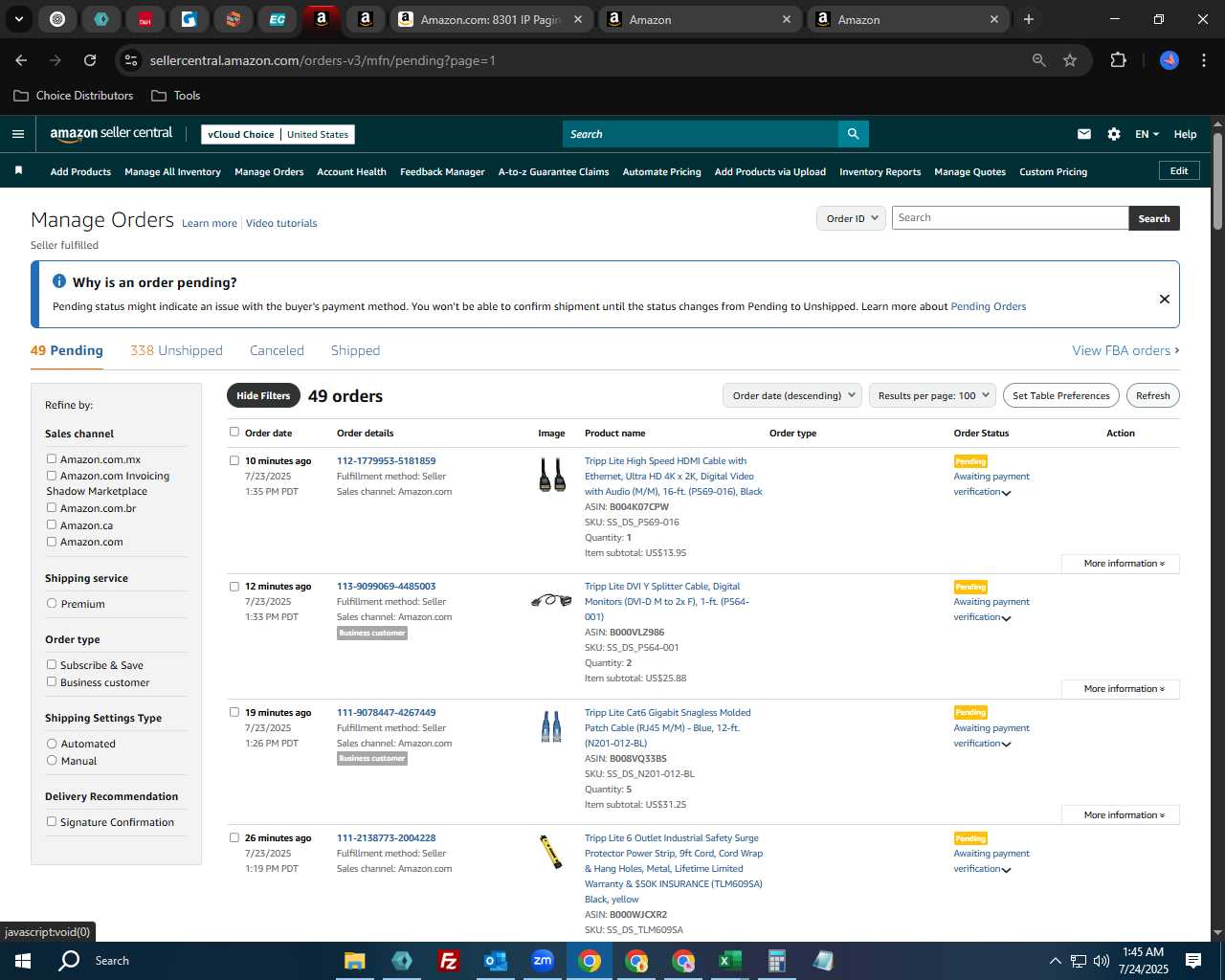This screenshot has width=1225, height=980.
Task: Open File Explorer from the taskbar
Action: 354,961
